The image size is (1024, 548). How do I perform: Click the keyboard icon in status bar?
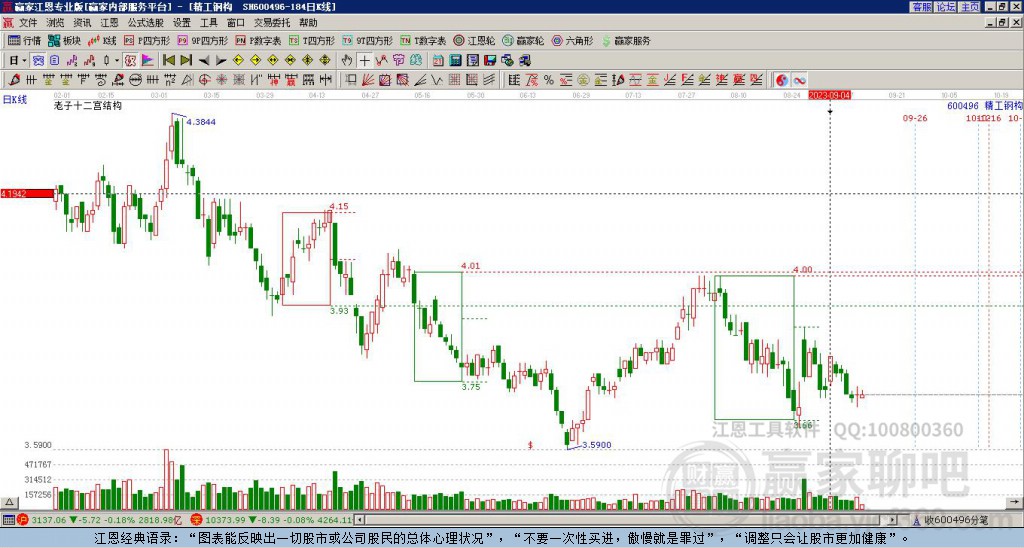click(x=8, y=520)
